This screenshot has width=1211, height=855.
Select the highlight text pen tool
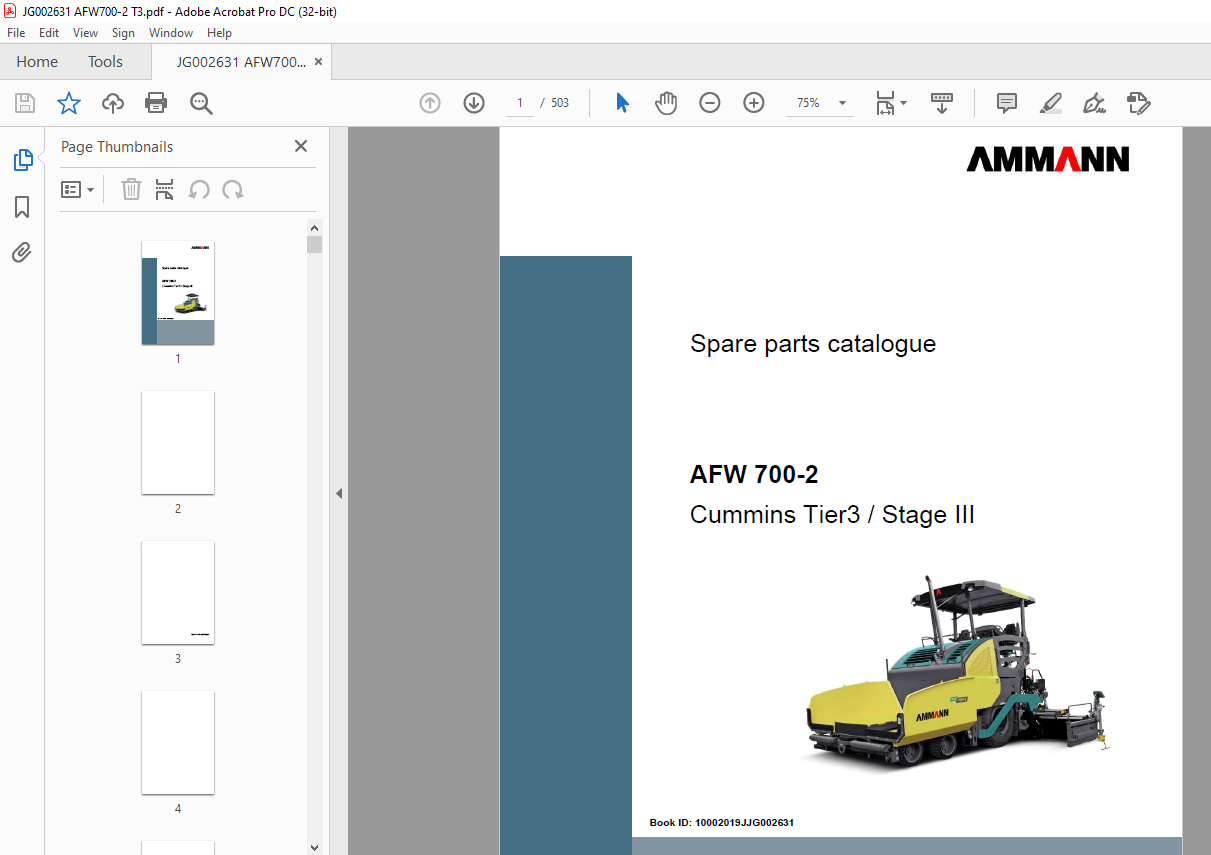1050,103
